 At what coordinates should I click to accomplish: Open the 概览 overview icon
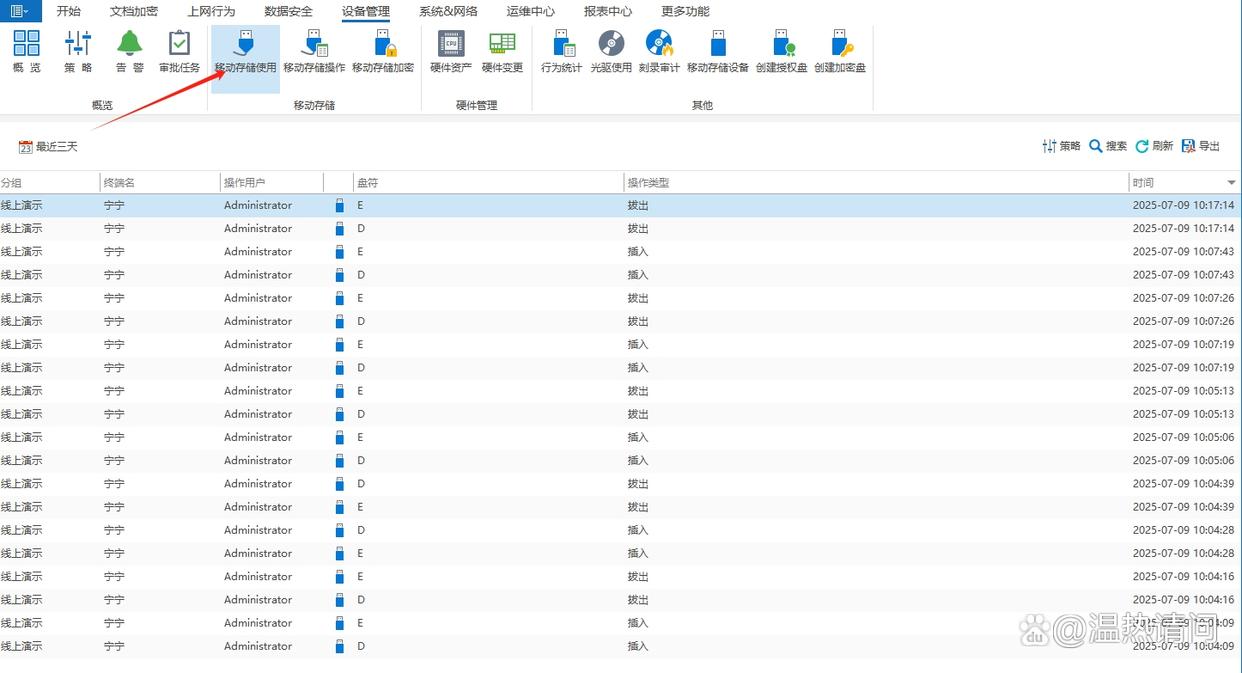27,52
